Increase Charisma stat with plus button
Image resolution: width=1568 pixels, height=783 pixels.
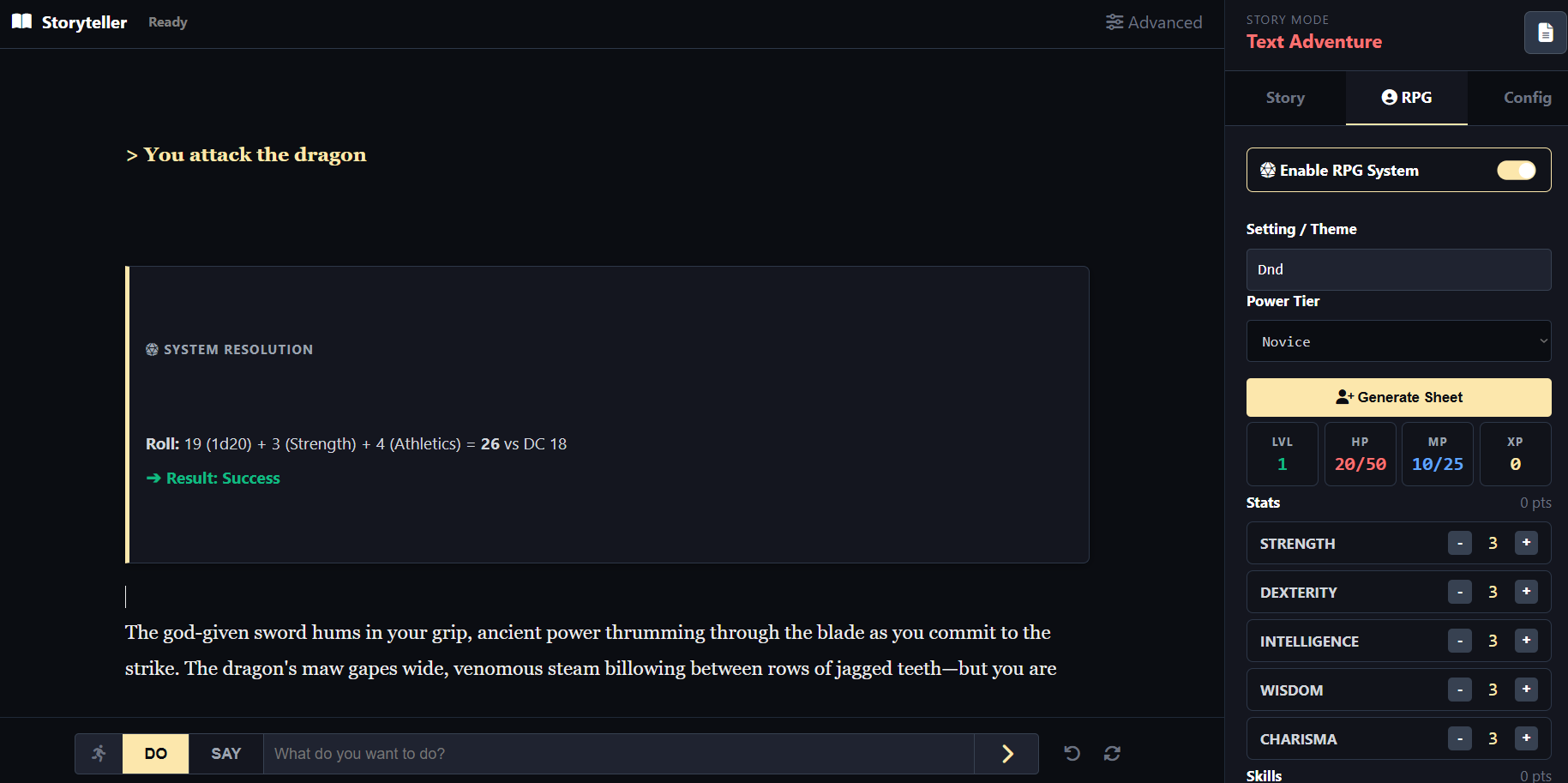coord(1526,738)
